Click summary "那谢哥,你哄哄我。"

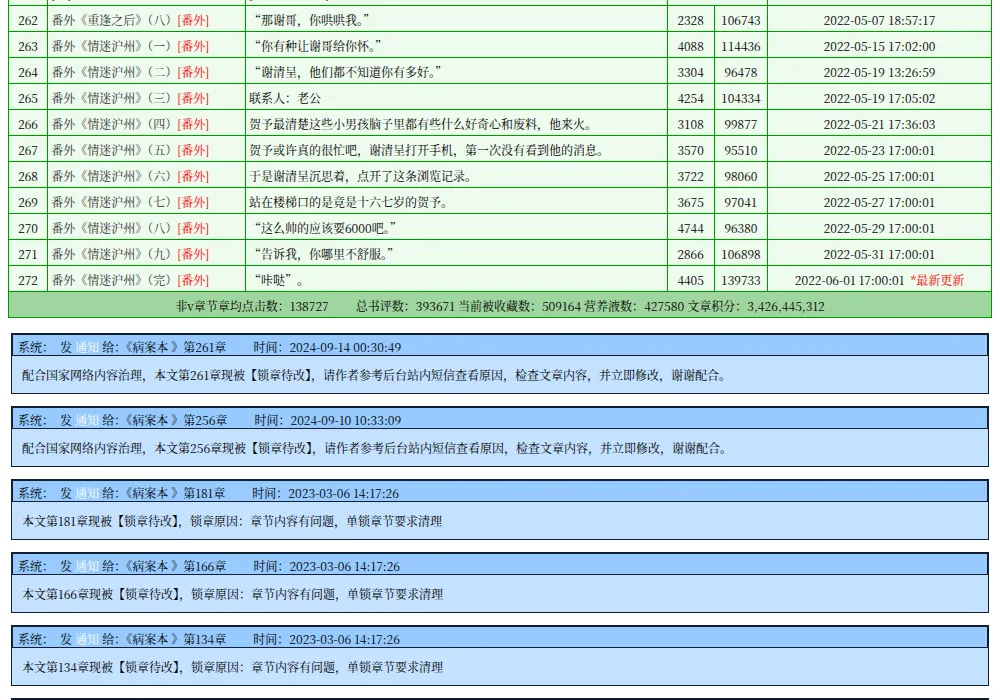(x=311, y=20)
